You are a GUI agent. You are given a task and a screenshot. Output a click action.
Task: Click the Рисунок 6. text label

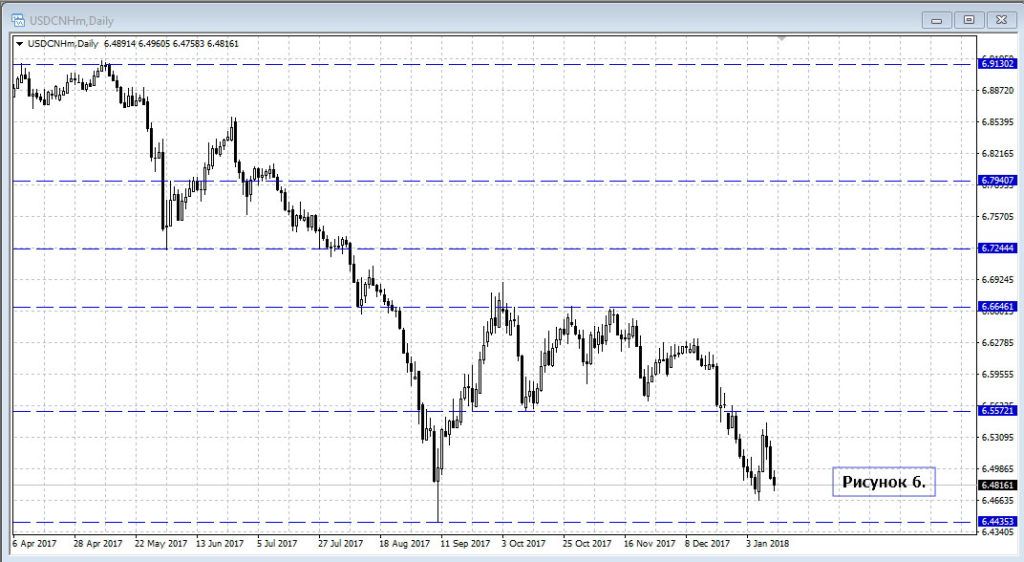pyautogui.click(x=883, y=482)
